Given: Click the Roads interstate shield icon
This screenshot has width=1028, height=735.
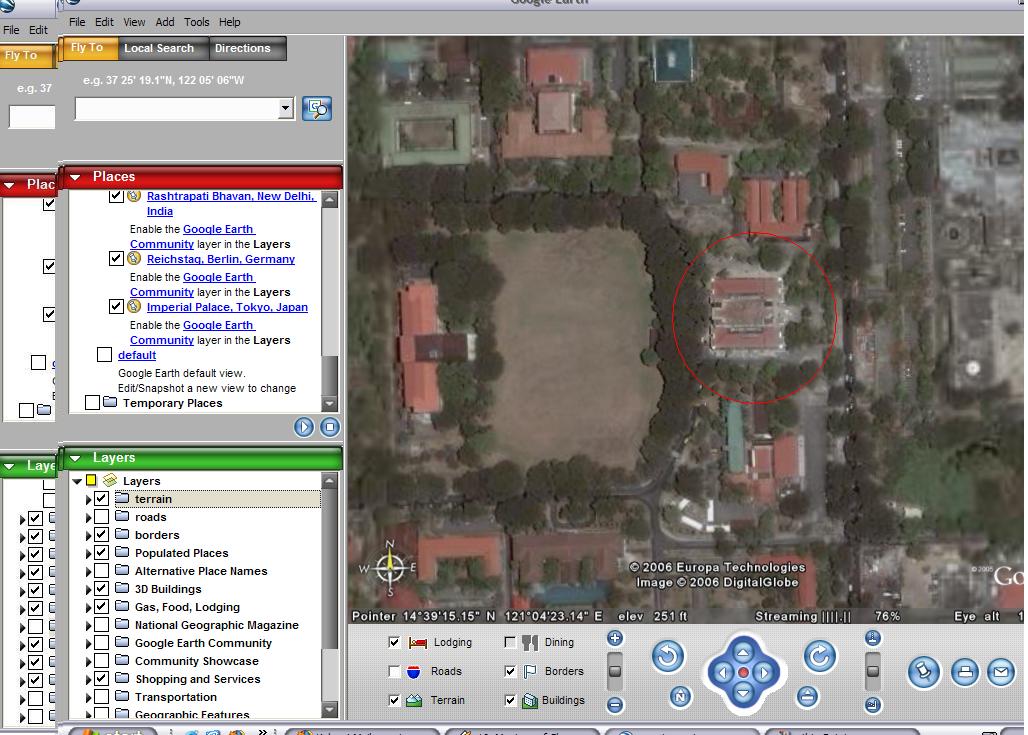Looking at the screenshot, I should [x=414, y=671].
